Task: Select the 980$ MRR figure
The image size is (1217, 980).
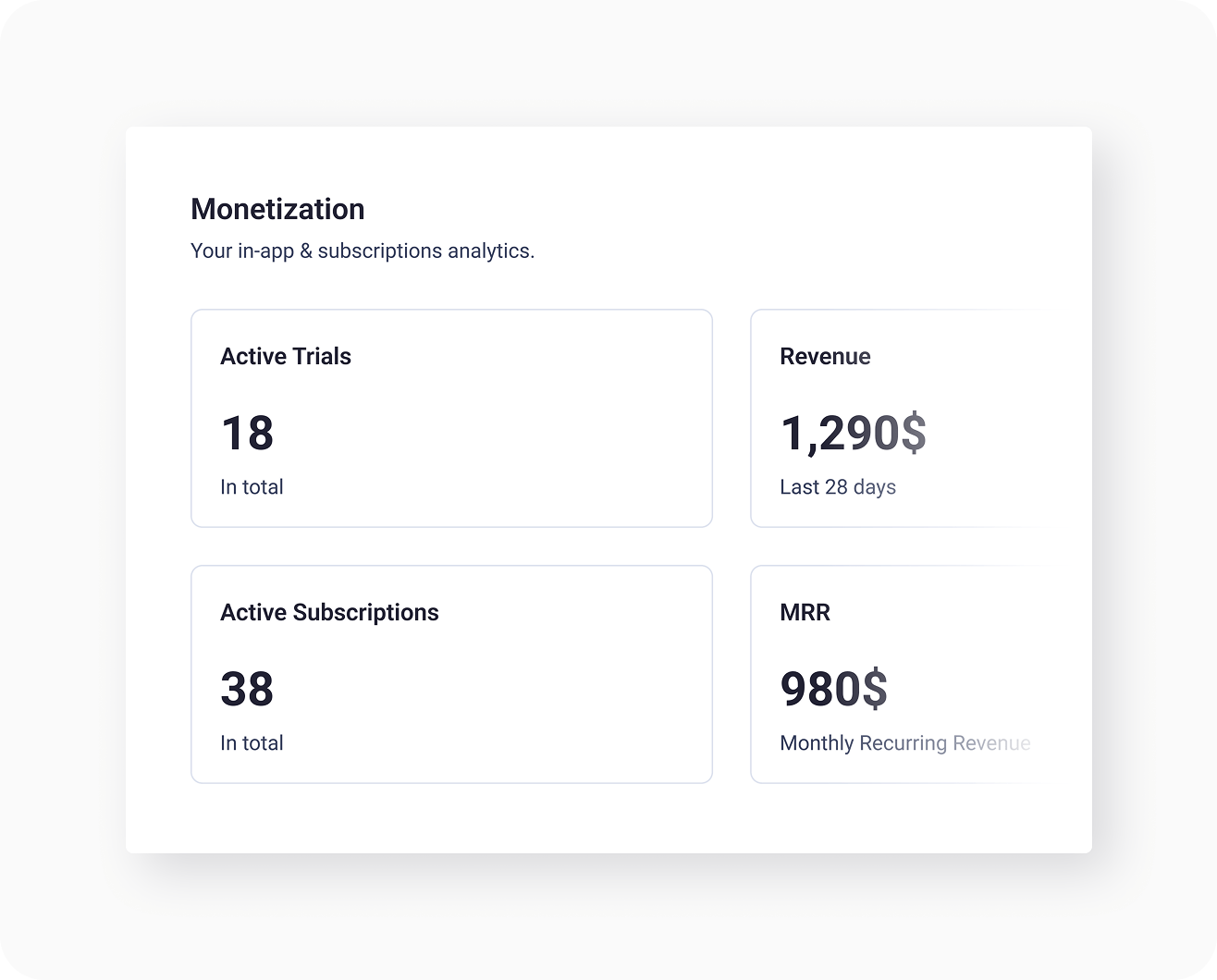Action: (833, 689)
